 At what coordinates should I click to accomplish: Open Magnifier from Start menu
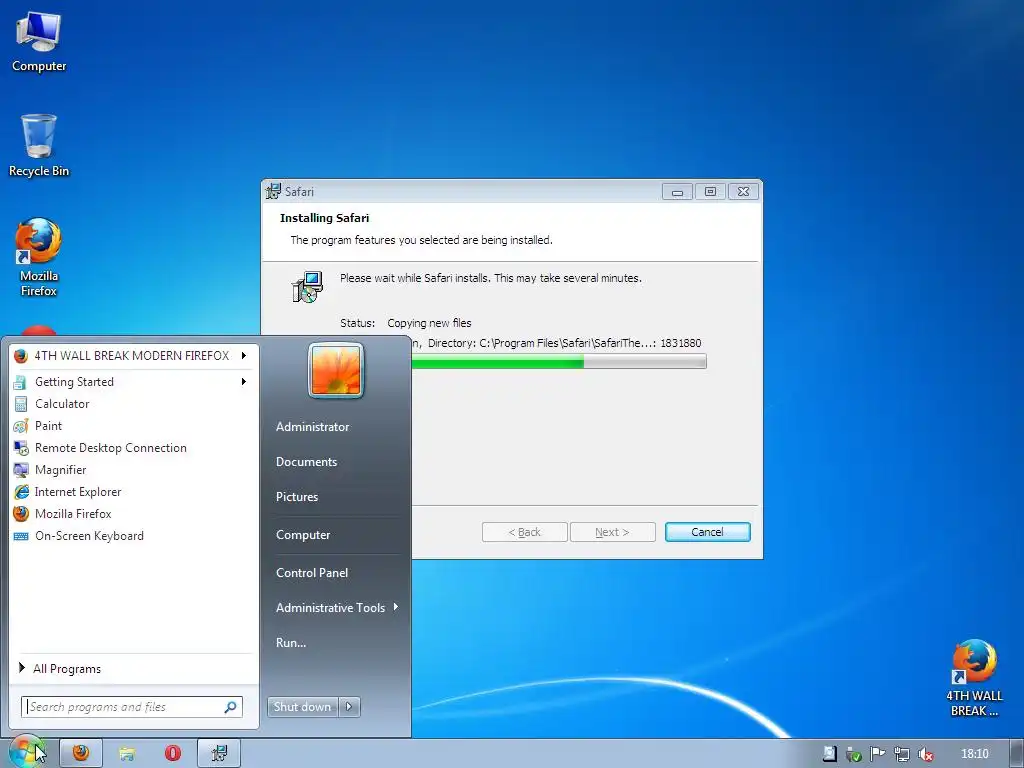tap(60, 470)
